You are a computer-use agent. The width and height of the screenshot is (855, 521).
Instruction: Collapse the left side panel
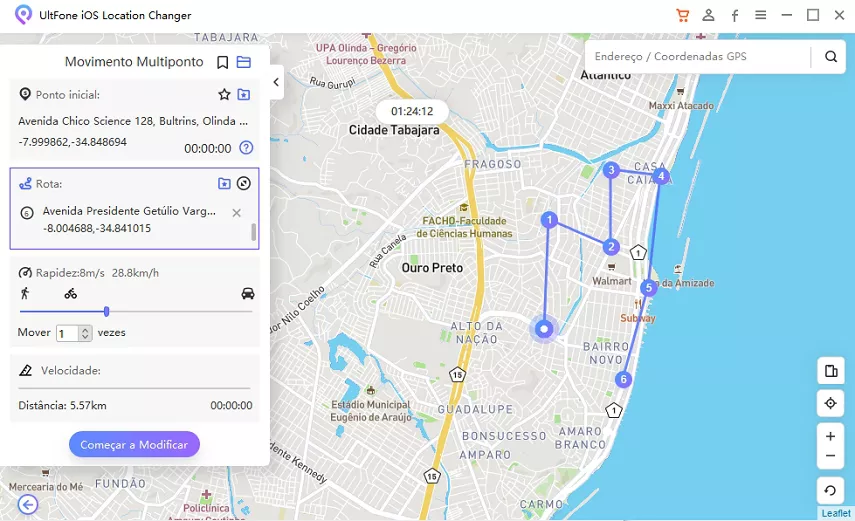(276, 82)
